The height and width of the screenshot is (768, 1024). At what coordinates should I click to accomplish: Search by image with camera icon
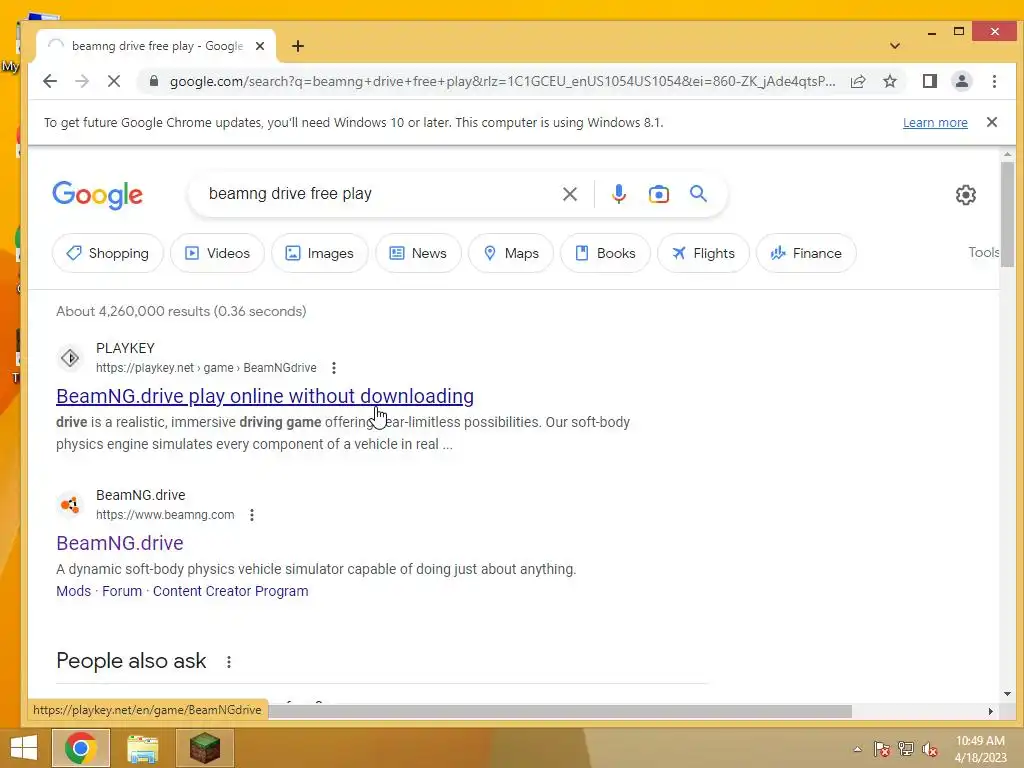coord(658,194)
